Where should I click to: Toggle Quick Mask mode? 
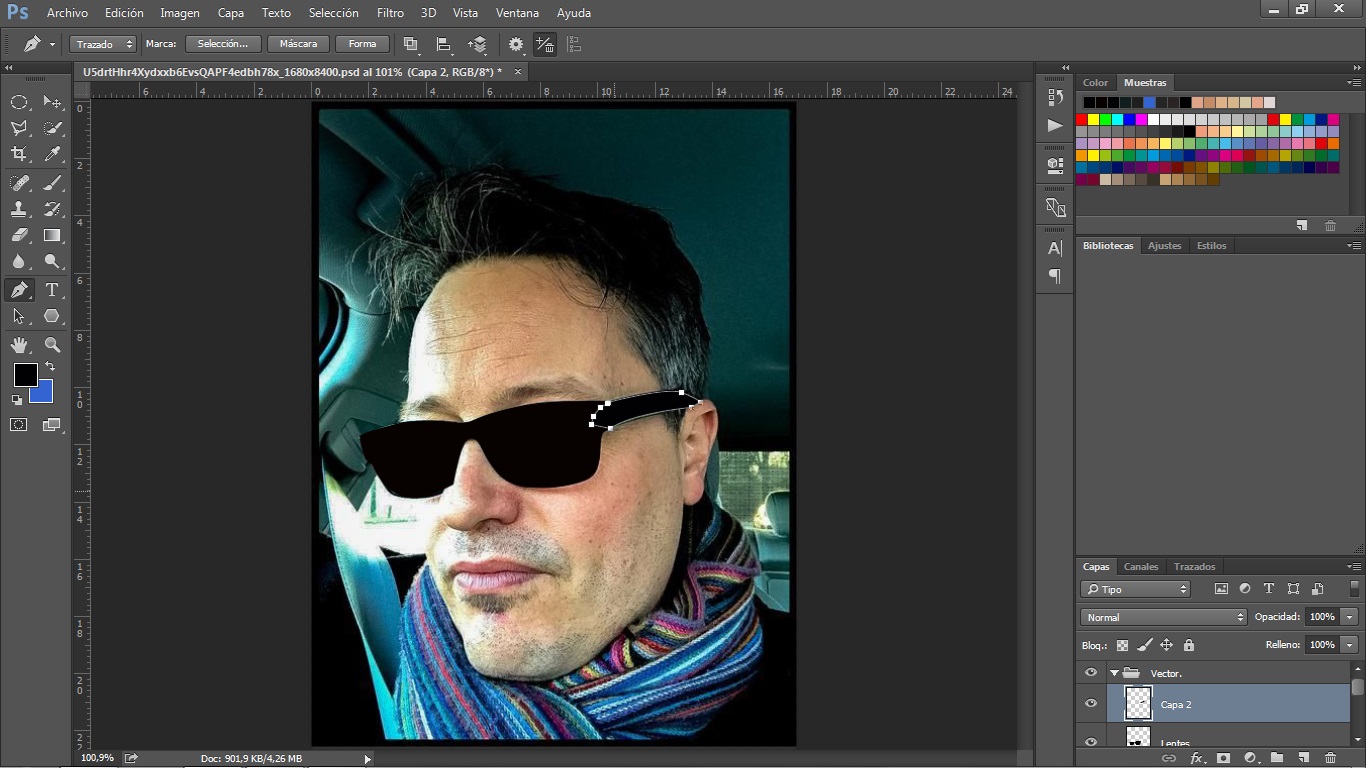tap(19, 425)
